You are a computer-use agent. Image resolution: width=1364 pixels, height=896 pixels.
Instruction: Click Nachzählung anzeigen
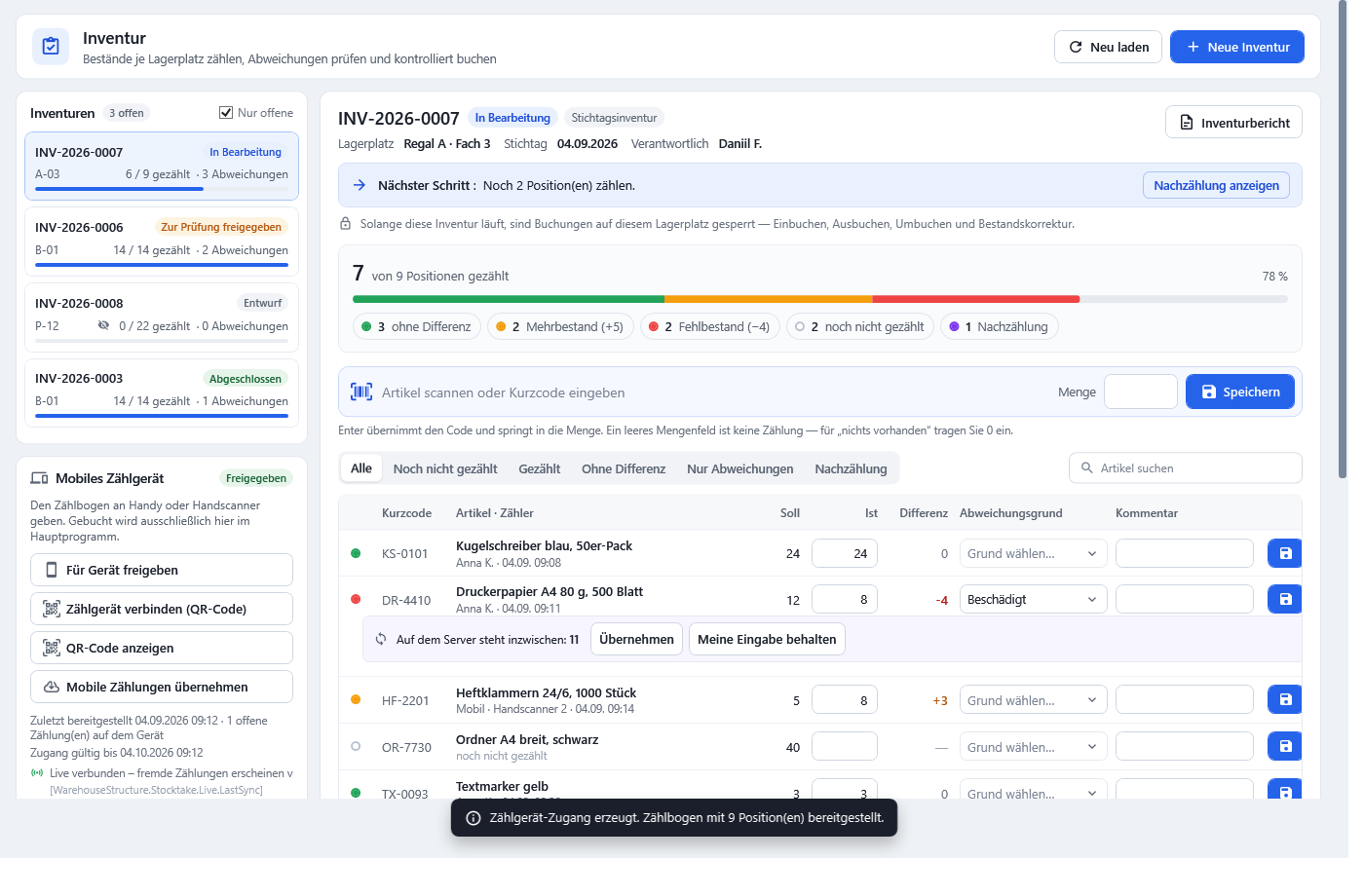click(1216, 185)
